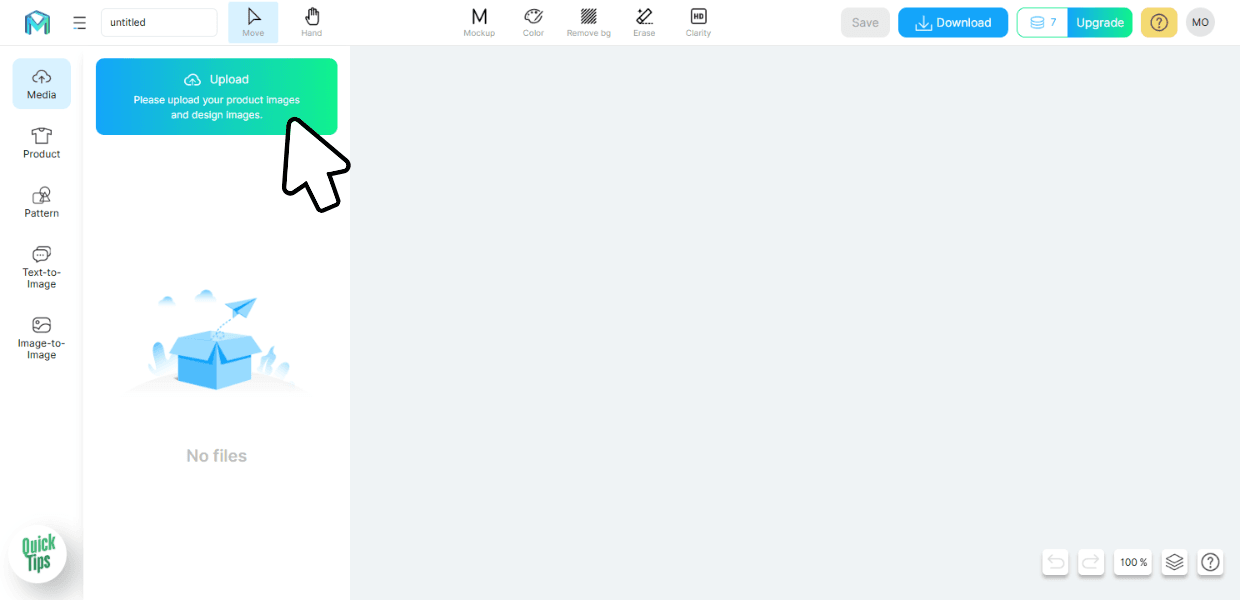This screenshot has height=600, width=1240.
Task: Click the blue Download button
Action: [x=953, y=23]
